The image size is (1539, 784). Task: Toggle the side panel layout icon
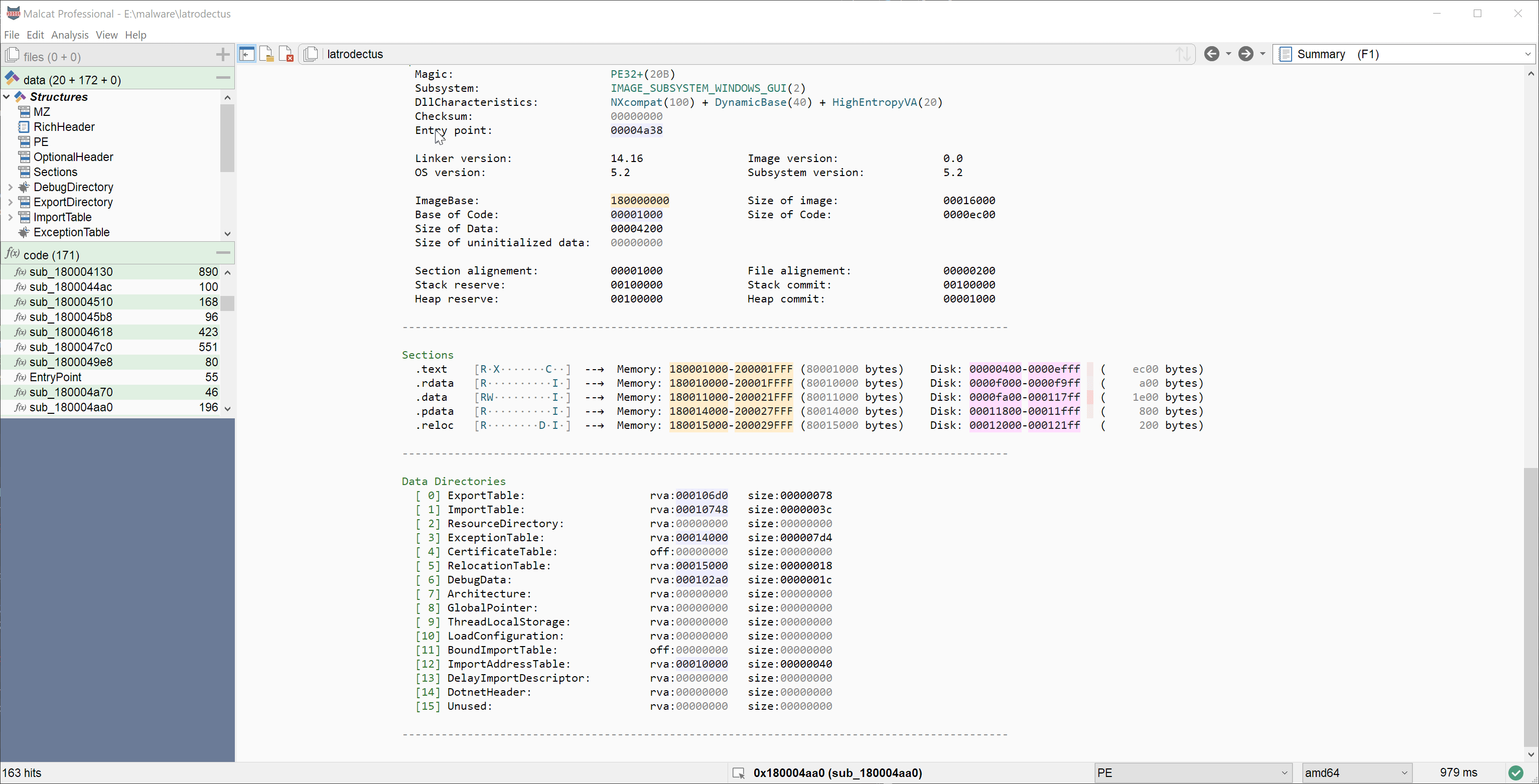pos(247,54)
